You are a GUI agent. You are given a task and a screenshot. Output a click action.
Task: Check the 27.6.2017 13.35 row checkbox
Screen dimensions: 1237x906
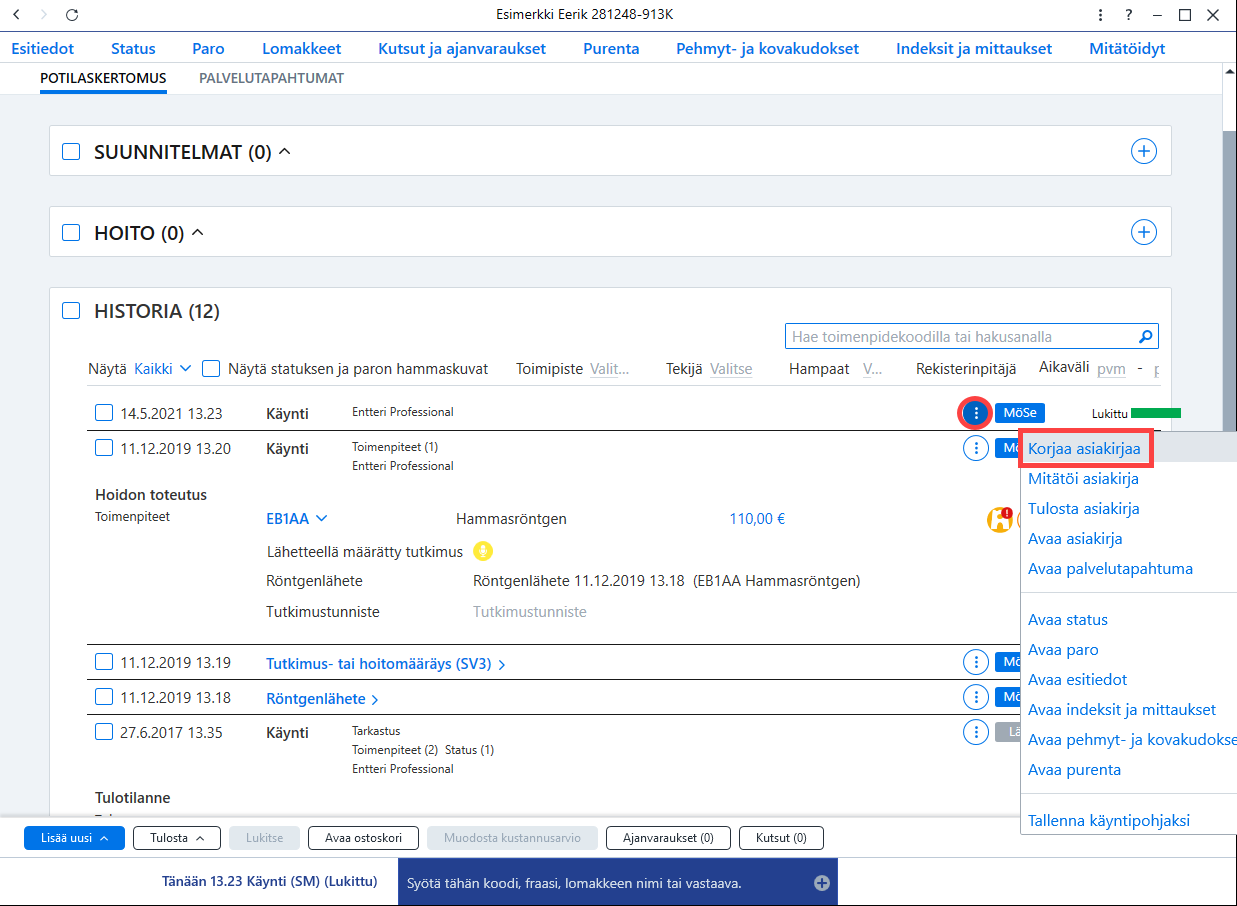click(x=104, y=732)
